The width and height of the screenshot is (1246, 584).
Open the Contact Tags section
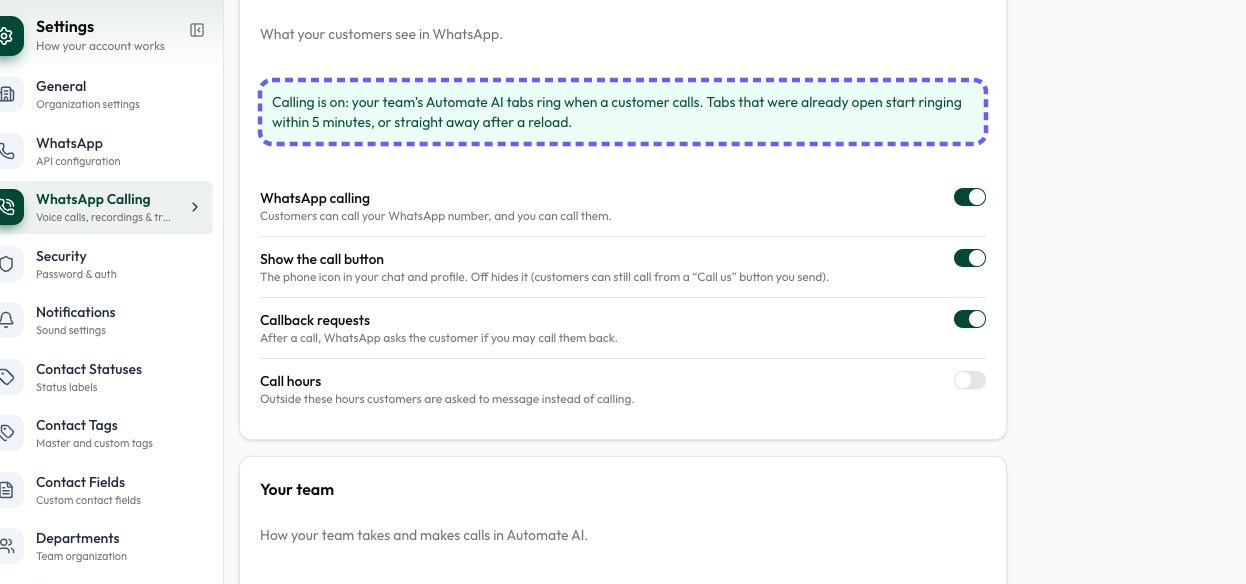(106, 433)
